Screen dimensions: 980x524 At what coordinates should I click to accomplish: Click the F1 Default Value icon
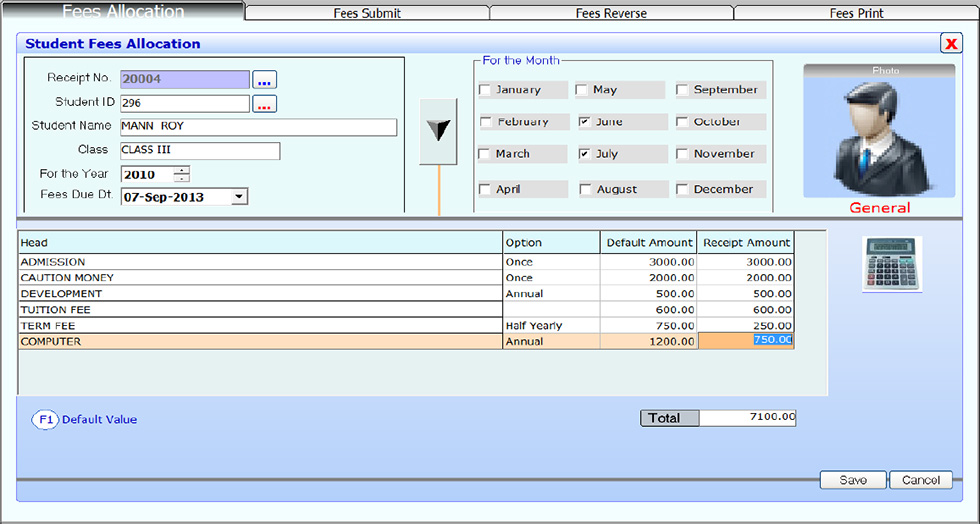coord(46,420)
